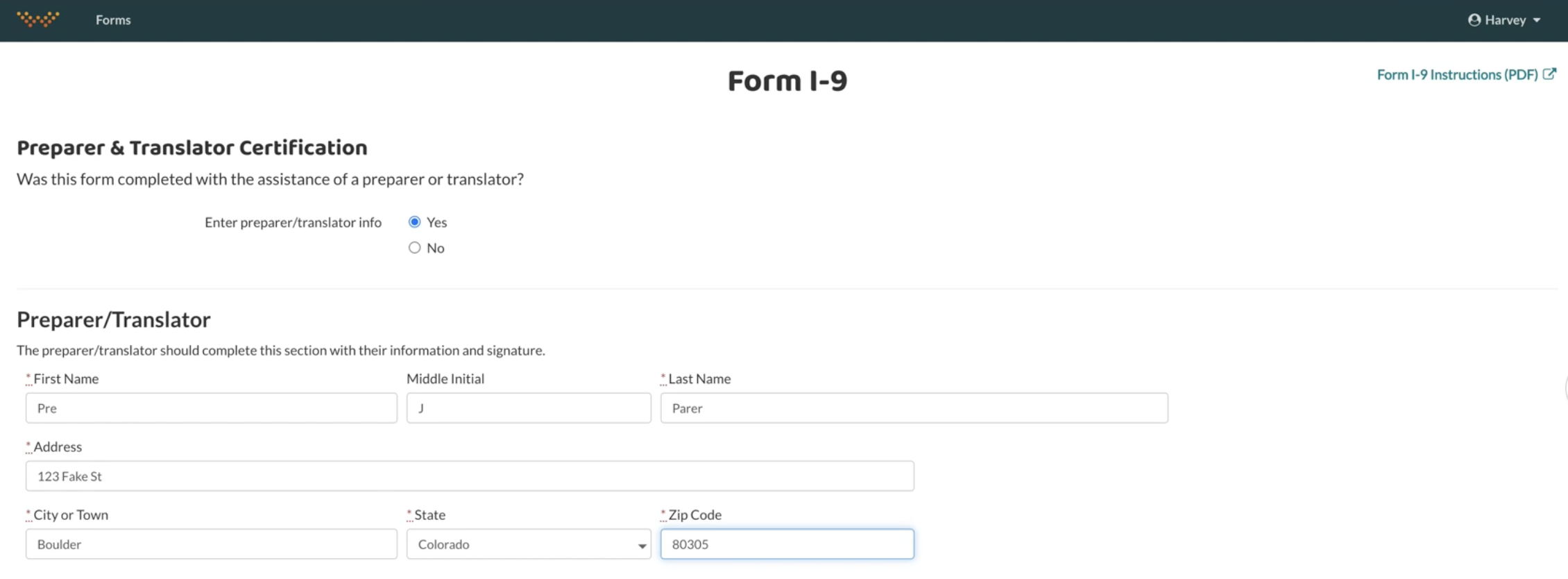The image size is (1568, 579).
Task: Click the Zip Code field label
Action: [694, 515]
